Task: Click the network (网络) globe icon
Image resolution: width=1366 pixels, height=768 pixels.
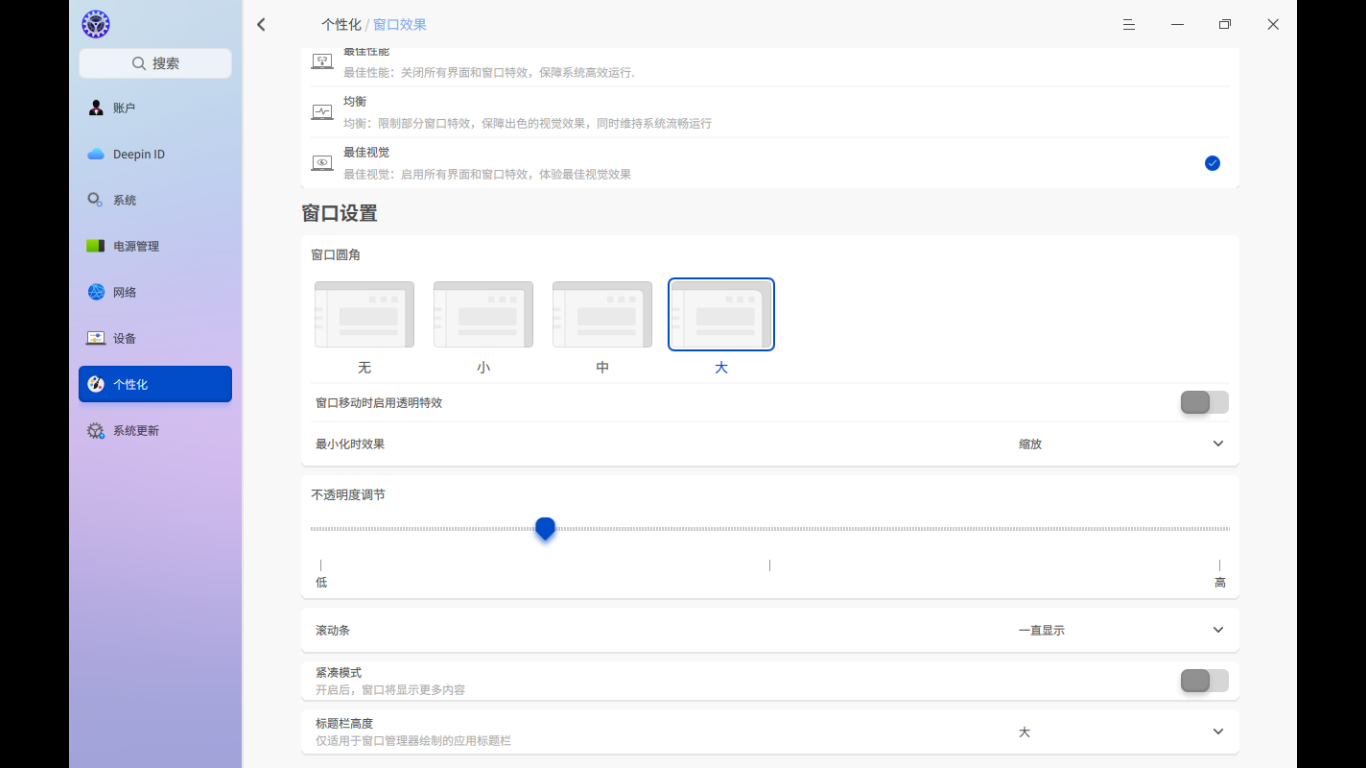Action: [x=96, y=292]
